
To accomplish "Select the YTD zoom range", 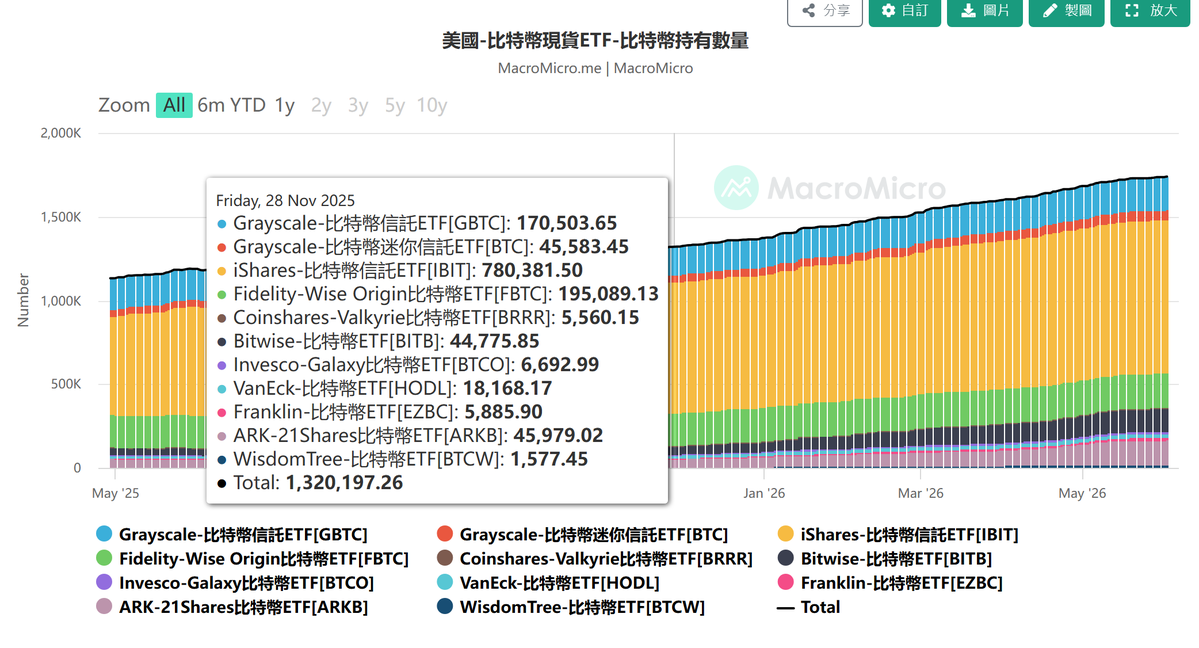I will pos(248,105).
